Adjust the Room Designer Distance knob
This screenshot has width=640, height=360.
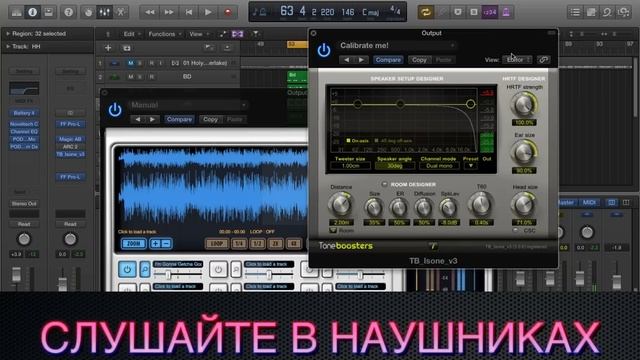340,204
